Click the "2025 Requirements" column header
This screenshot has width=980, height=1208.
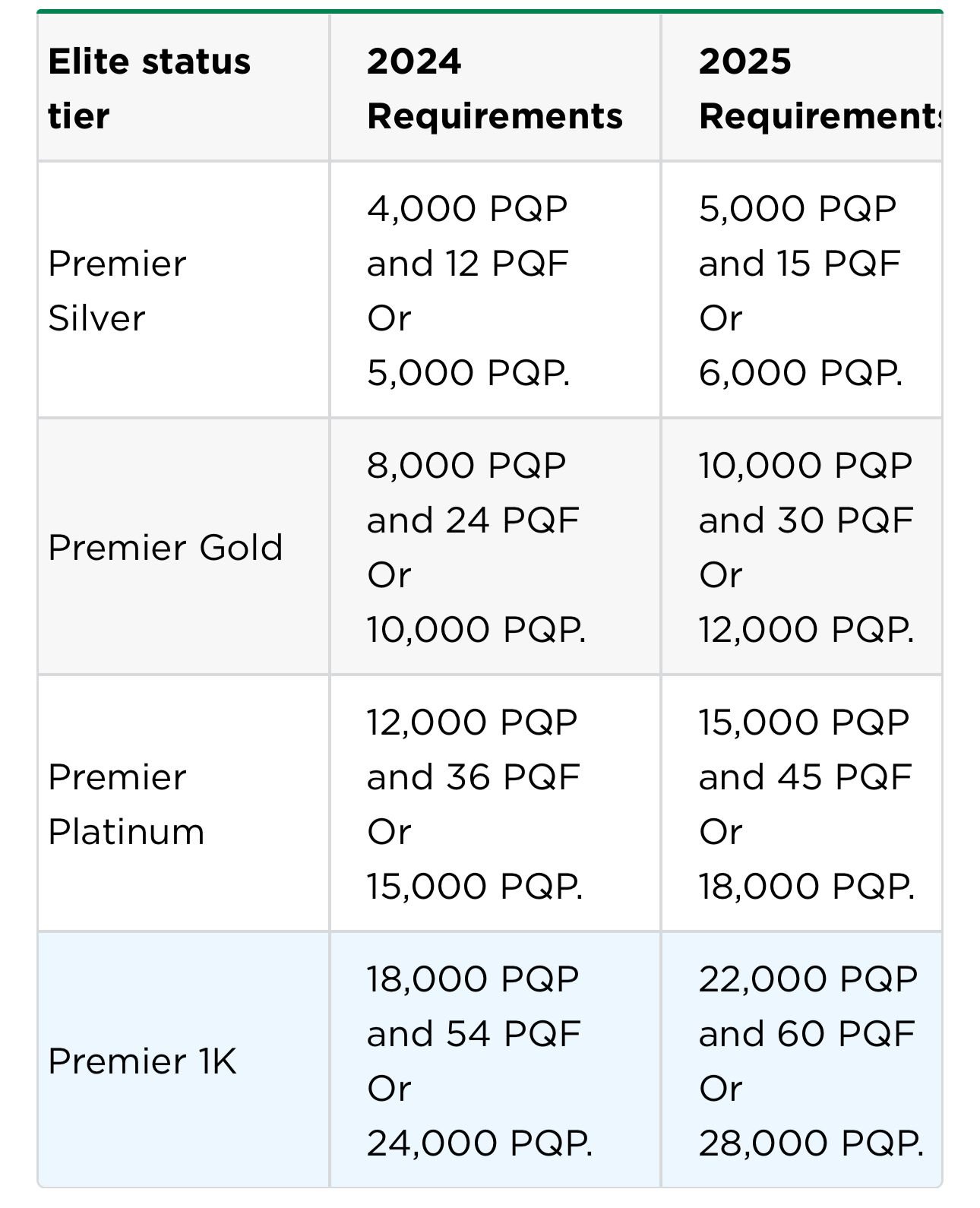pos(819,88)
